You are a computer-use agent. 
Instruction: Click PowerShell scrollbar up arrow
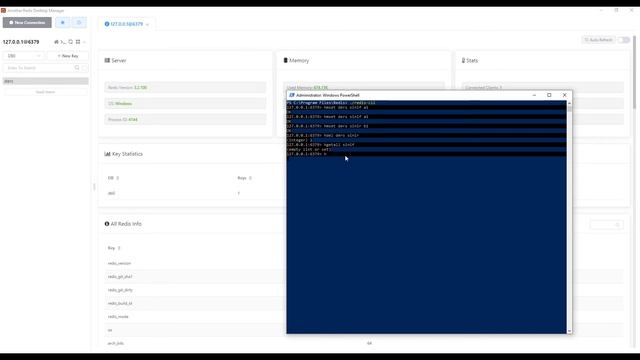click(x=569, y=103)
